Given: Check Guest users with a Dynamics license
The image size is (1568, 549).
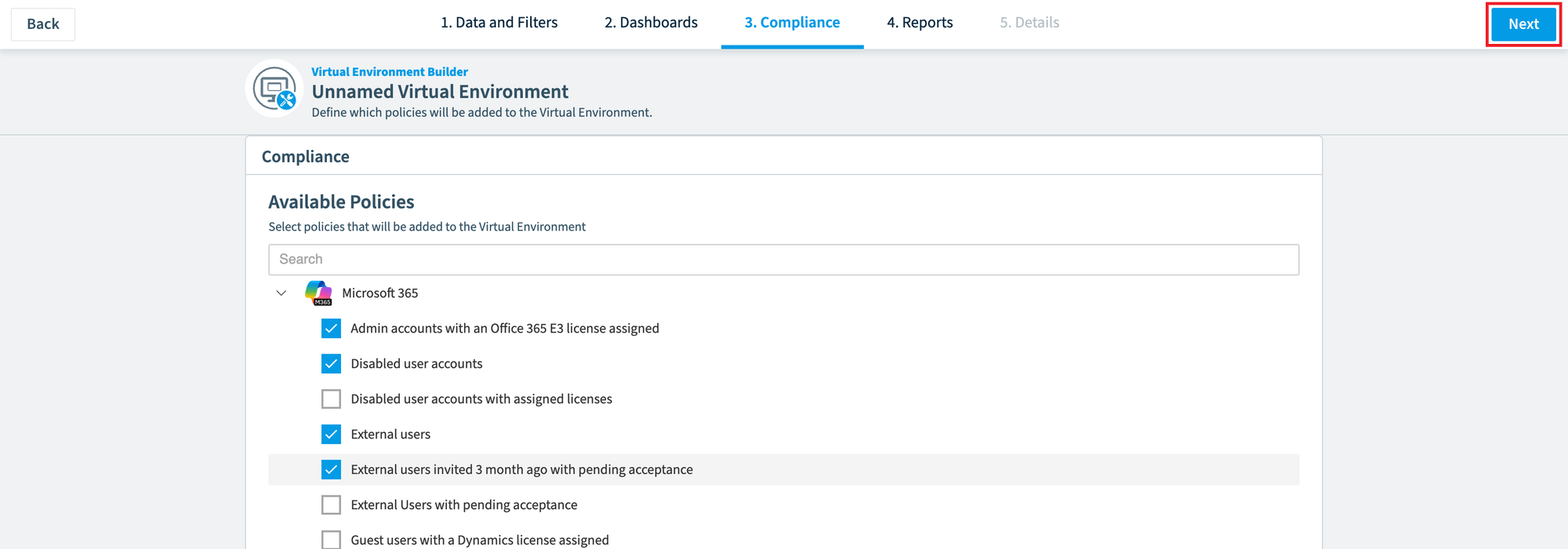Looking at the screenshot, I should pyautogui.click(x=331, y=540).
